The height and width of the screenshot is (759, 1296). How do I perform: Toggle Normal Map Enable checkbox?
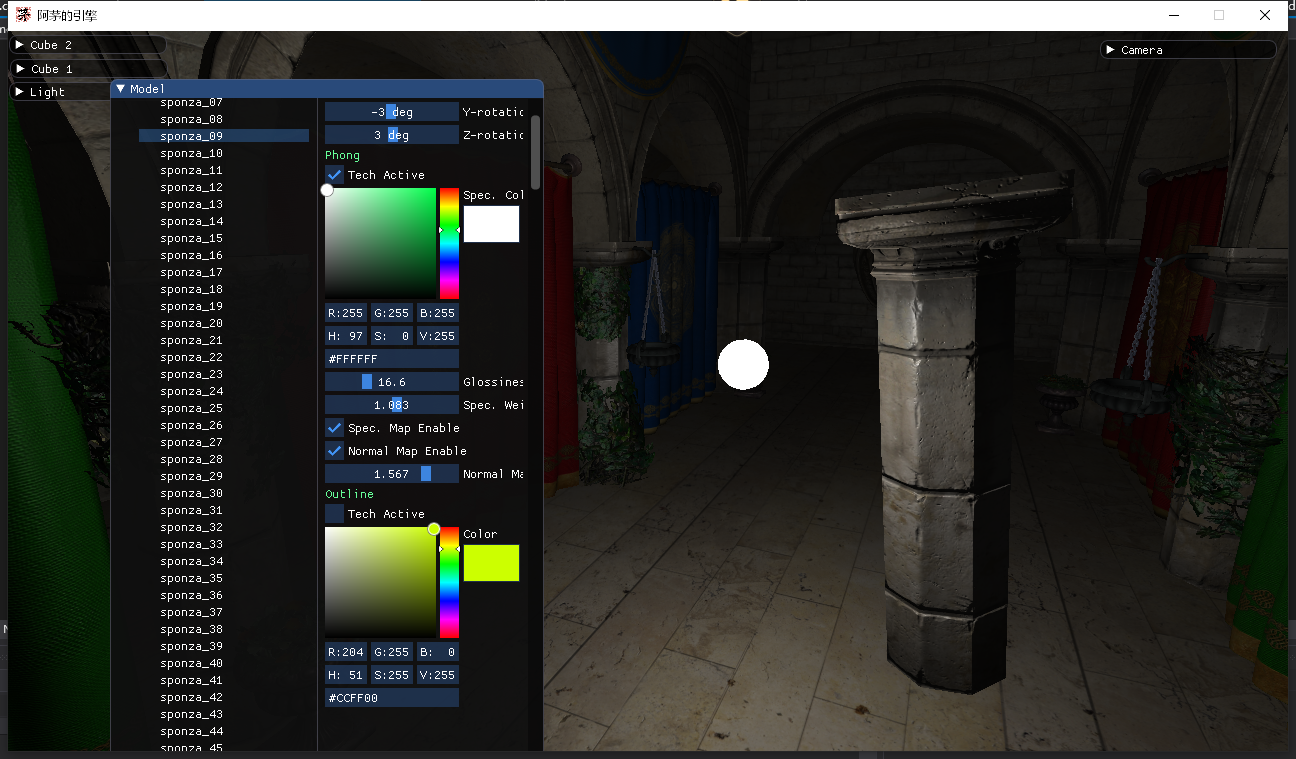335,451
